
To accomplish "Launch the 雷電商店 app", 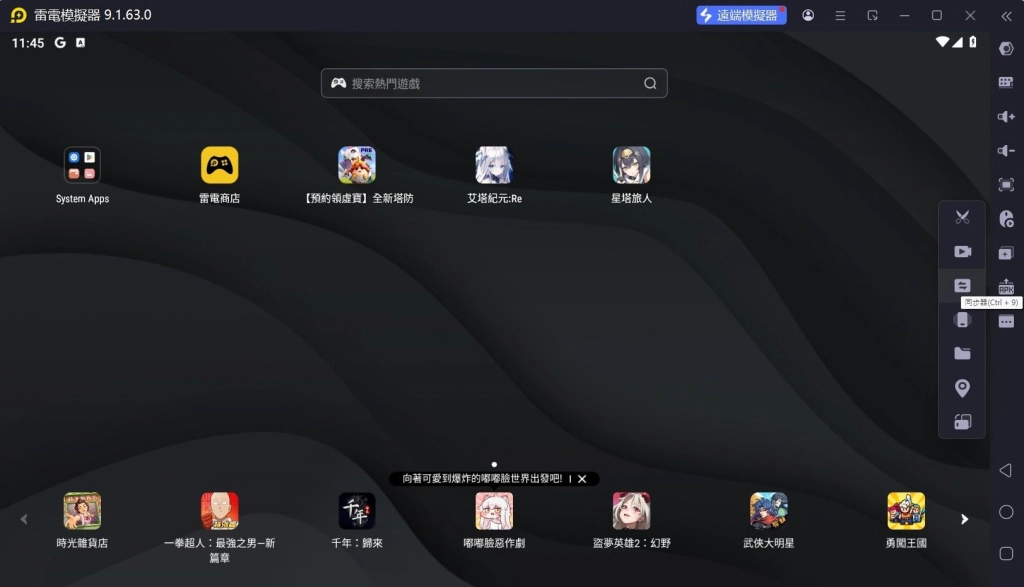I will pos(219,166).
